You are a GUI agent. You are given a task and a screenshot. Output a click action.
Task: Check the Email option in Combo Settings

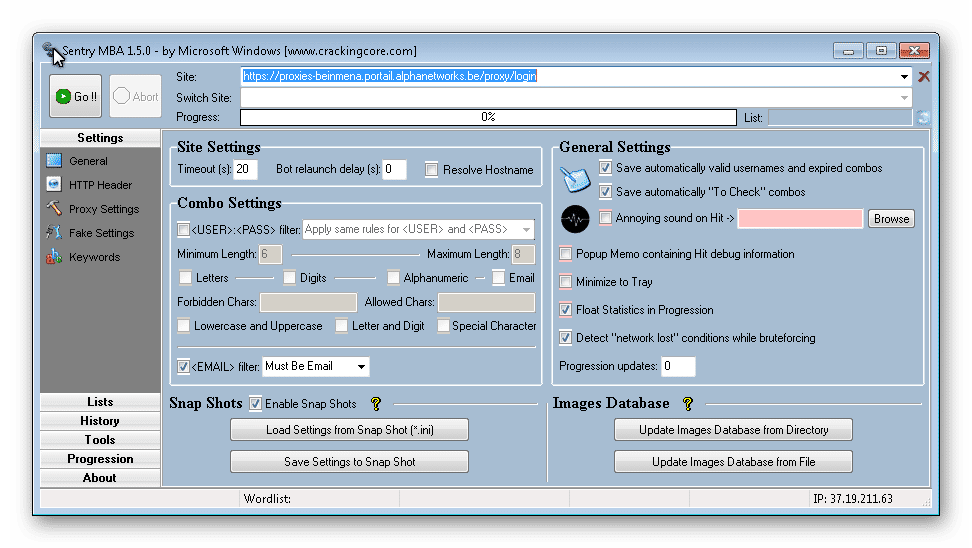pyautogui.click(x=498, y=278)
